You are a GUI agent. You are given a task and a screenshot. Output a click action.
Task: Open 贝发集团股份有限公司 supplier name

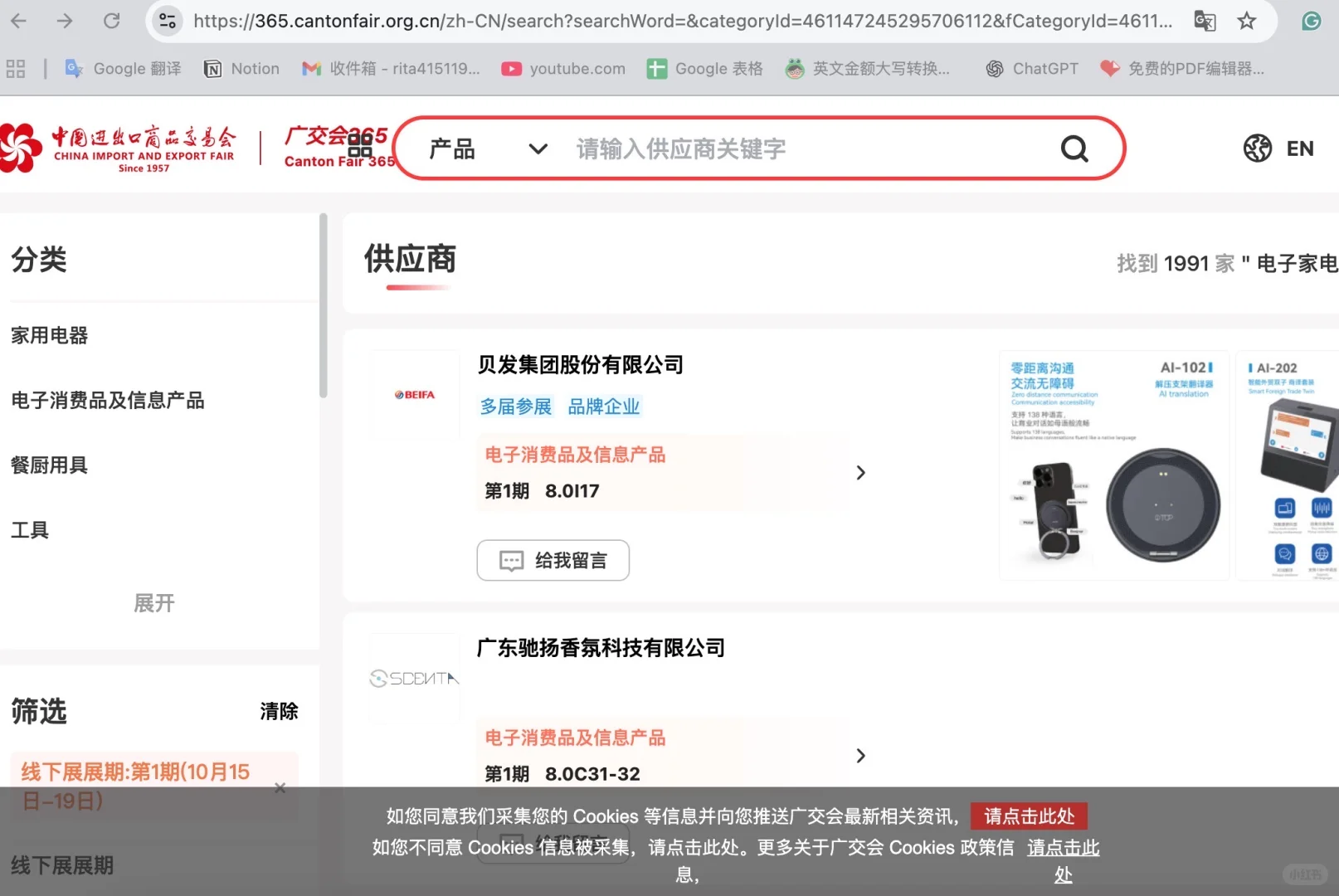(580, 365)
